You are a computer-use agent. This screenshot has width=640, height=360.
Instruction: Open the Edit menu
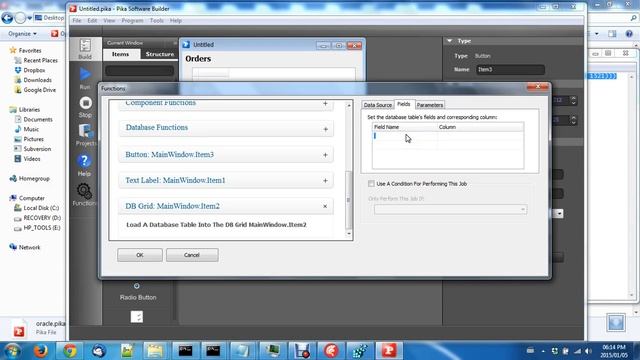(x=92, y=20)
